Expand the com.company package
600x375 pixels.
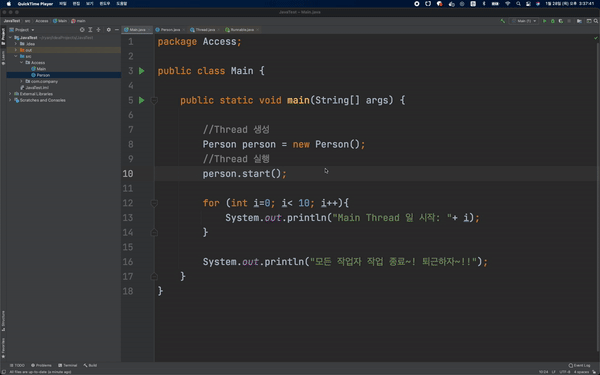click(21, 82)
